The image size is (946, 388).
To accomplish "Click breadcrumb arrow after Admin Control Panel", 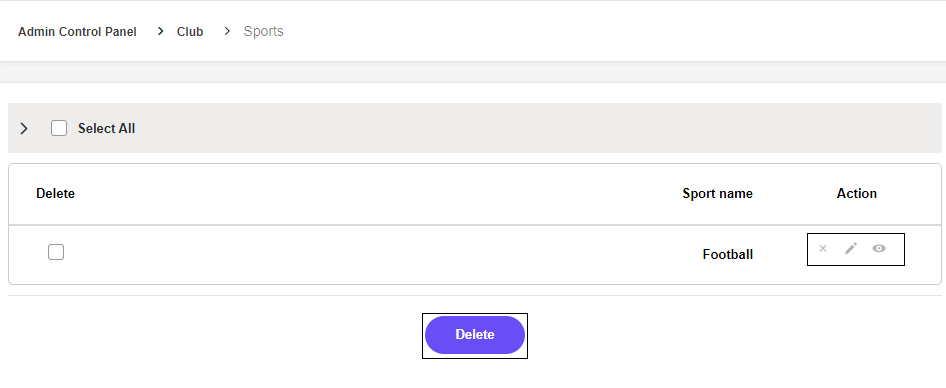I will 160,31.
